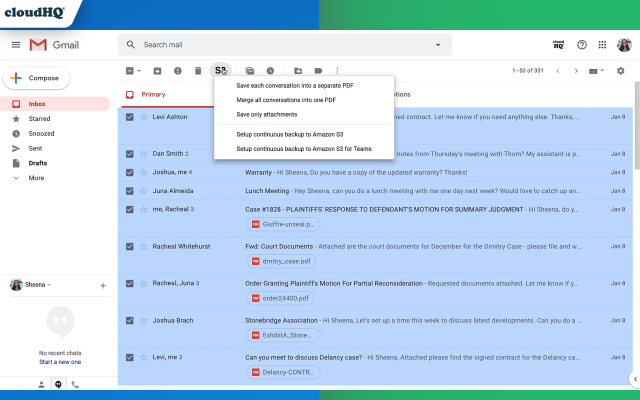Open the account profile avatar
640x400 pixels.
tap(624, 45)
